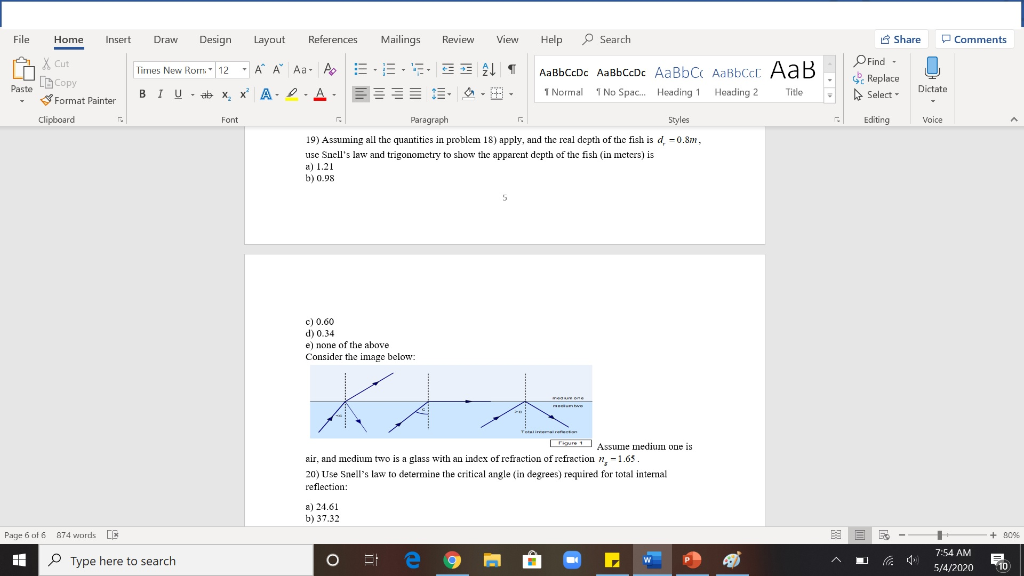Image resolution: width=1024 pixels, height=576 pixels.
Task: Open the Mailings ribbon tab
Action: click(x=400, y=40)
